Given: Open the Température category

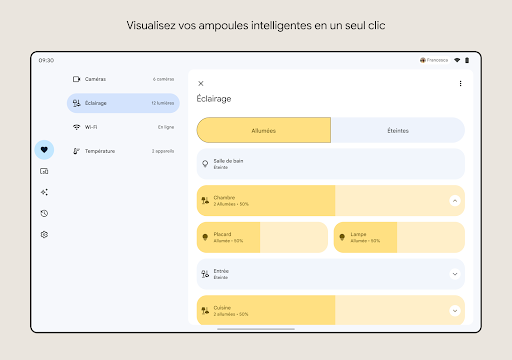Looking at the screenshot, I should [123, 151].
